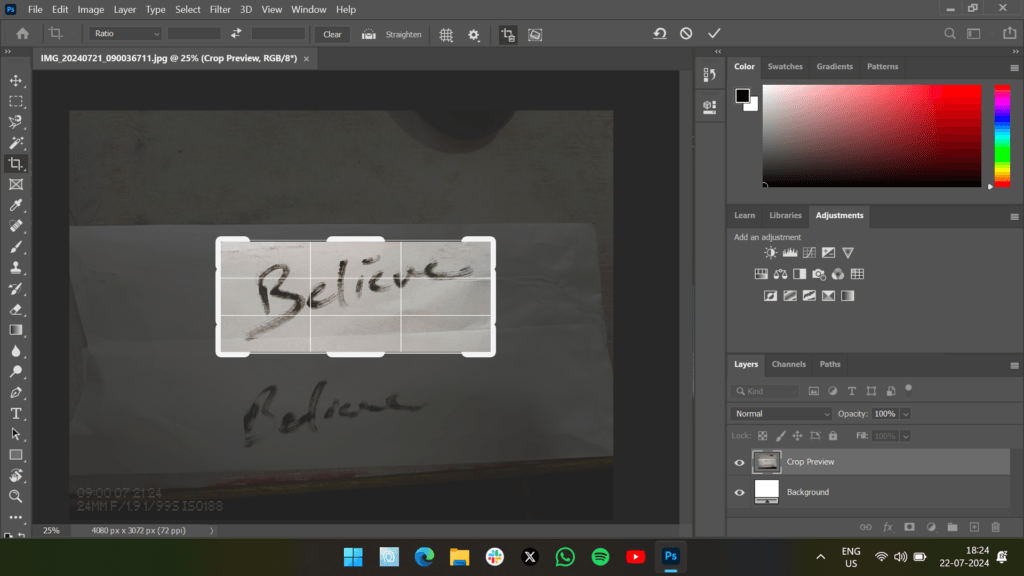This screenshot has width=1024, height=576.
Task: Switch to the Channels tab
Action: 788,364
